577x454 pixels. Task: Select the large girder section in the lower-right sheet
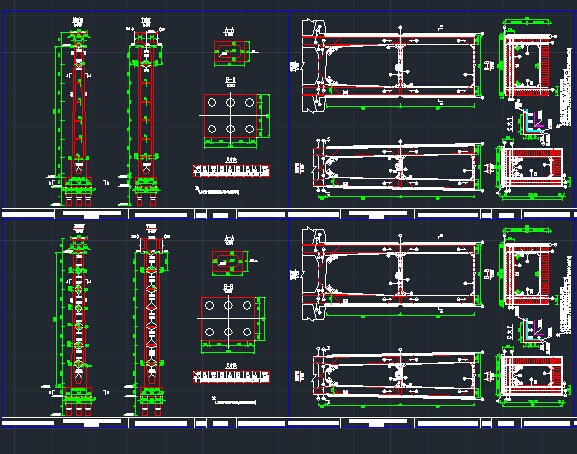393,274
